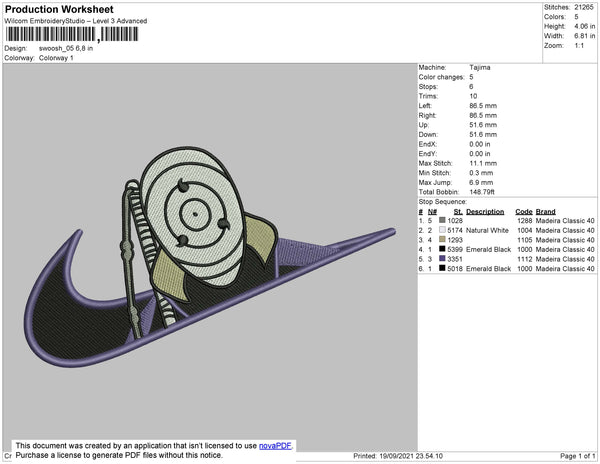Click the 'Color changes:' value 5
600x464 pixels.
click(x=471, y=77)
